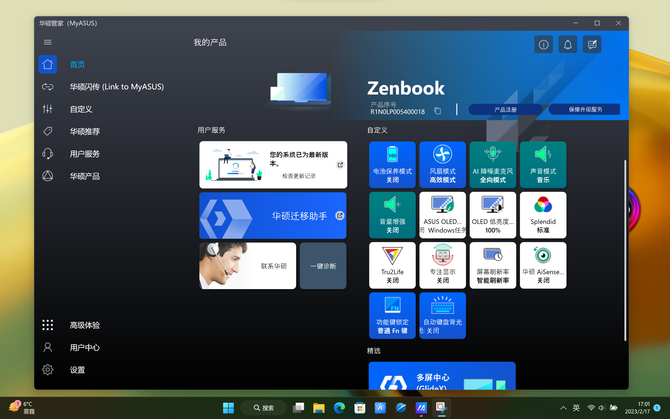670x419 pixels.
Task: Toggle the 自动键盘背光 tile
Action: pyautogui.click(x=443, y=316)
